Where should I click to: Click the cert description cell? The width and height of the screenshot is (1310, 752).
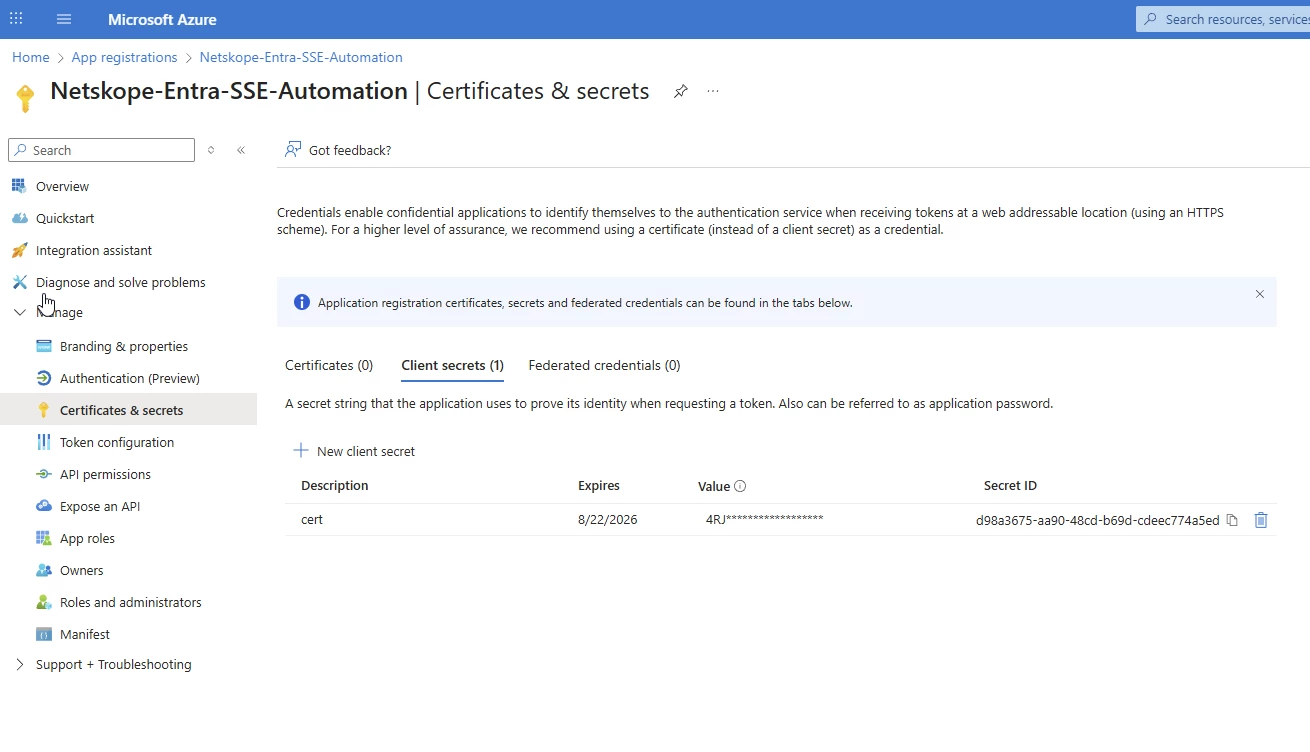click(312, 520)
